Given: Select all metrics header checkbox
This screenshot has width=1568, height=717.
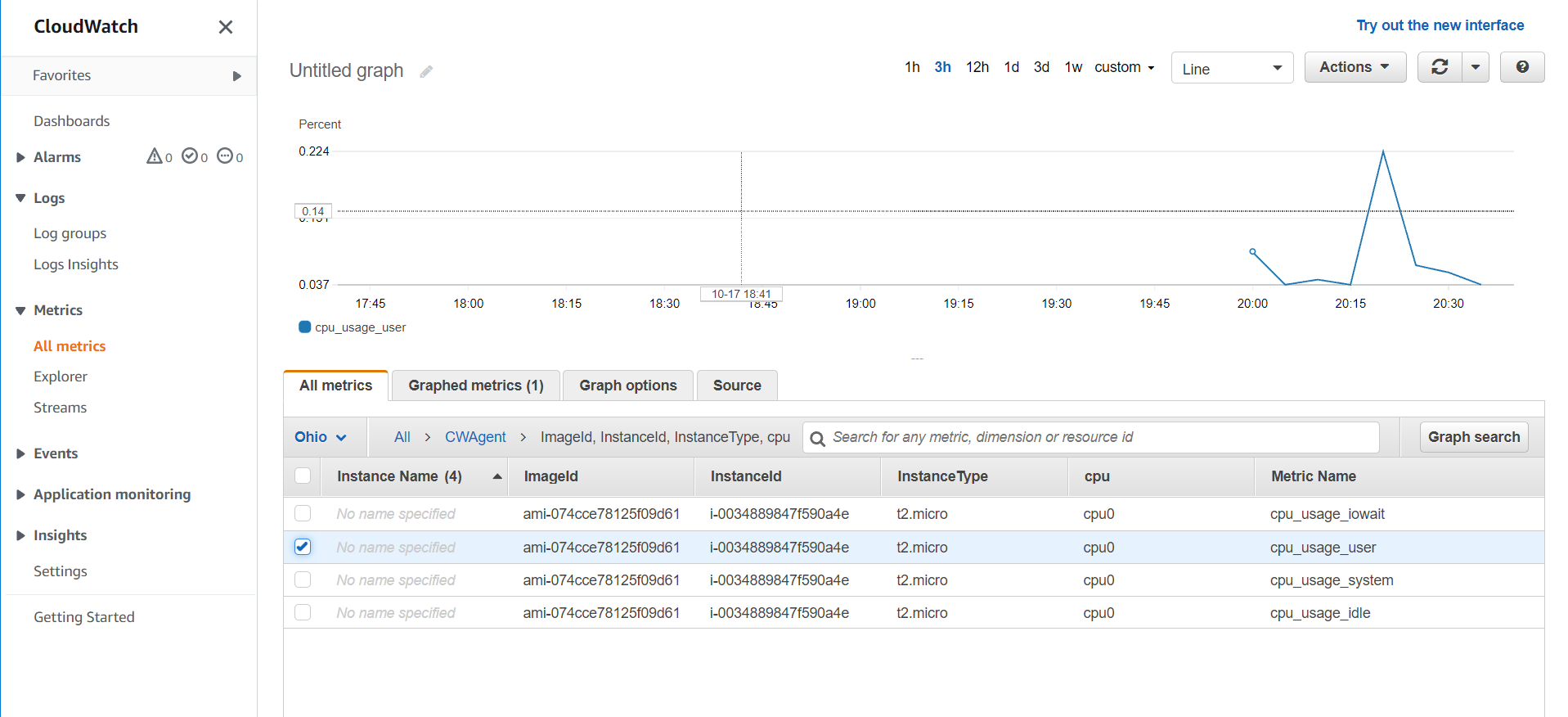Looking at the screenshot, I should coord(303,476).
